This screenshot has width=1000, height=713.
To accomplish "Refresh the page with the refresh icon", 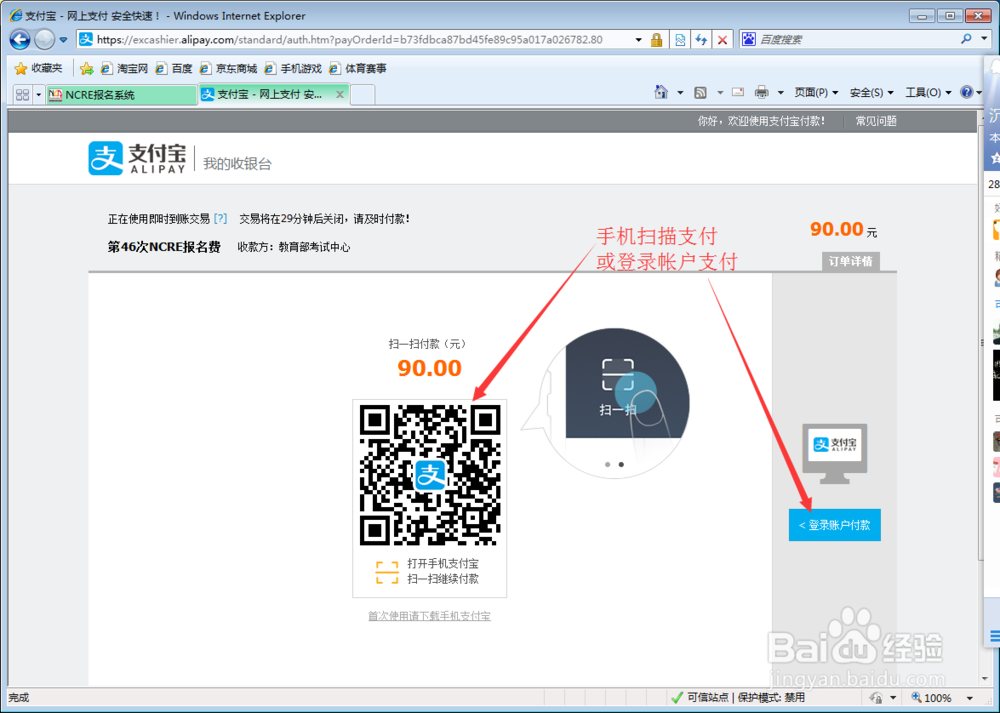I will (701, 40).
